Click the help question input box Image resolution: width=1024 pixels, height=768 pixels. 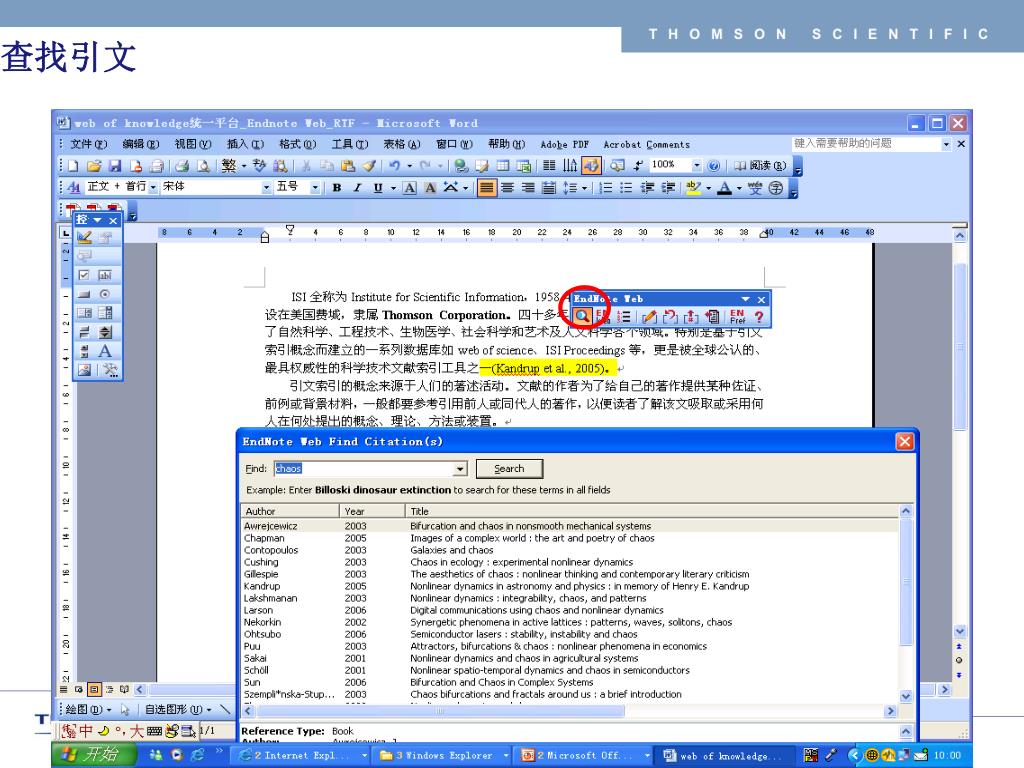[x=867, y=144]
